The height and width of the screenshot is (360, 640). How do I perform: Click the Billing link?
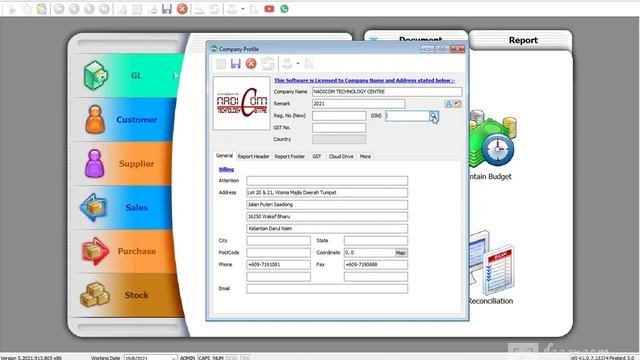(x=226, y=169)
